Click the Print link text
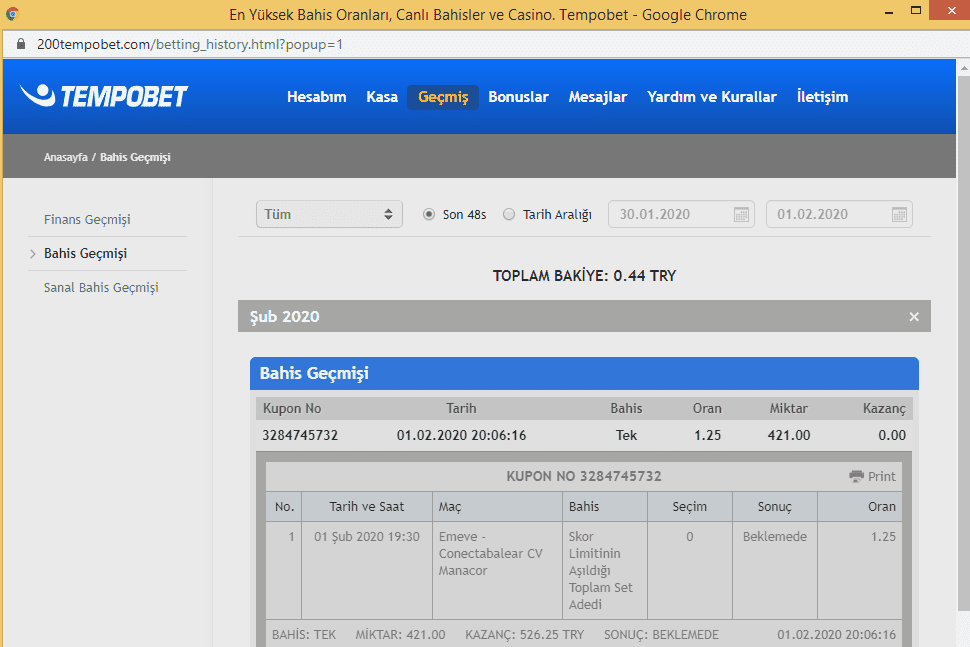 (882, 476)
